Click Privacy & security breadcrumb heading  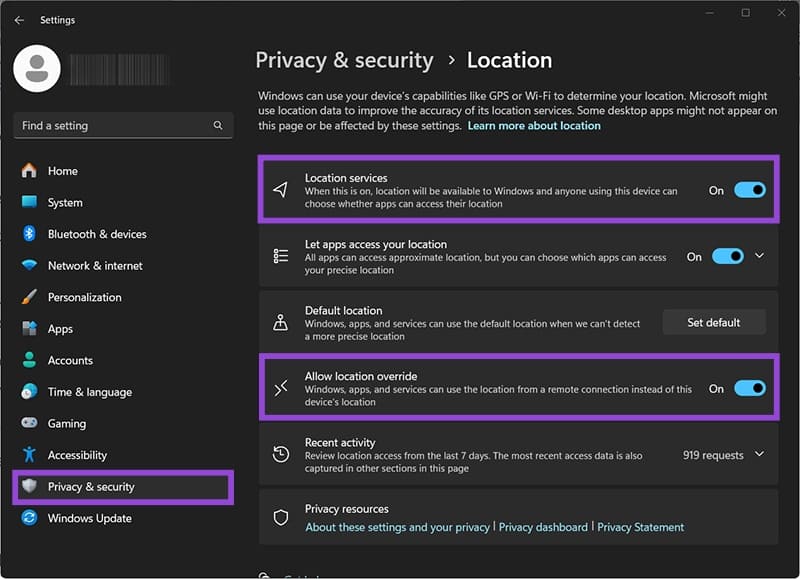tap(344, 60)
